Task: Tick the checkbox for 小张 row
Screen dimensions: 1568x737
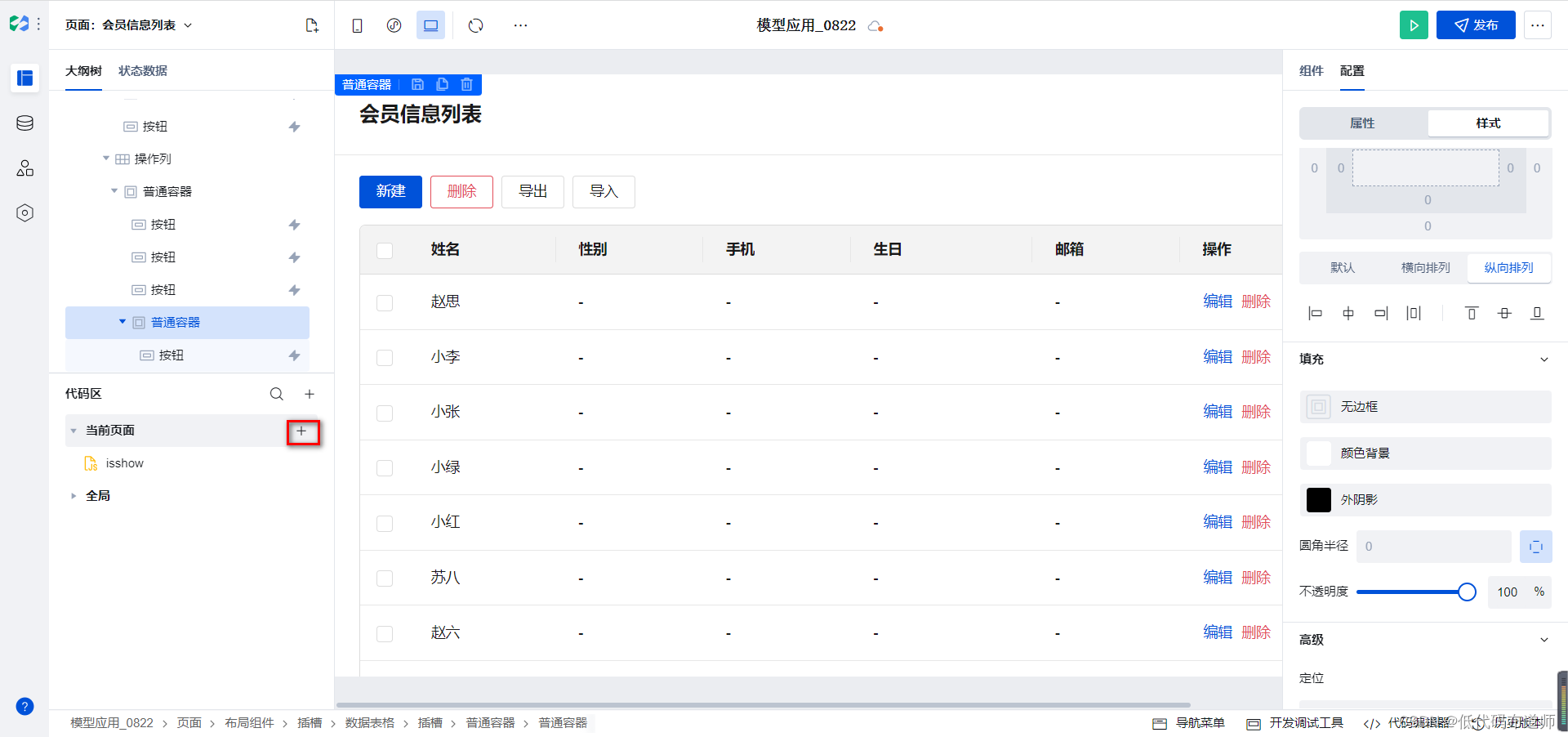Action: (x=385, y=413)
